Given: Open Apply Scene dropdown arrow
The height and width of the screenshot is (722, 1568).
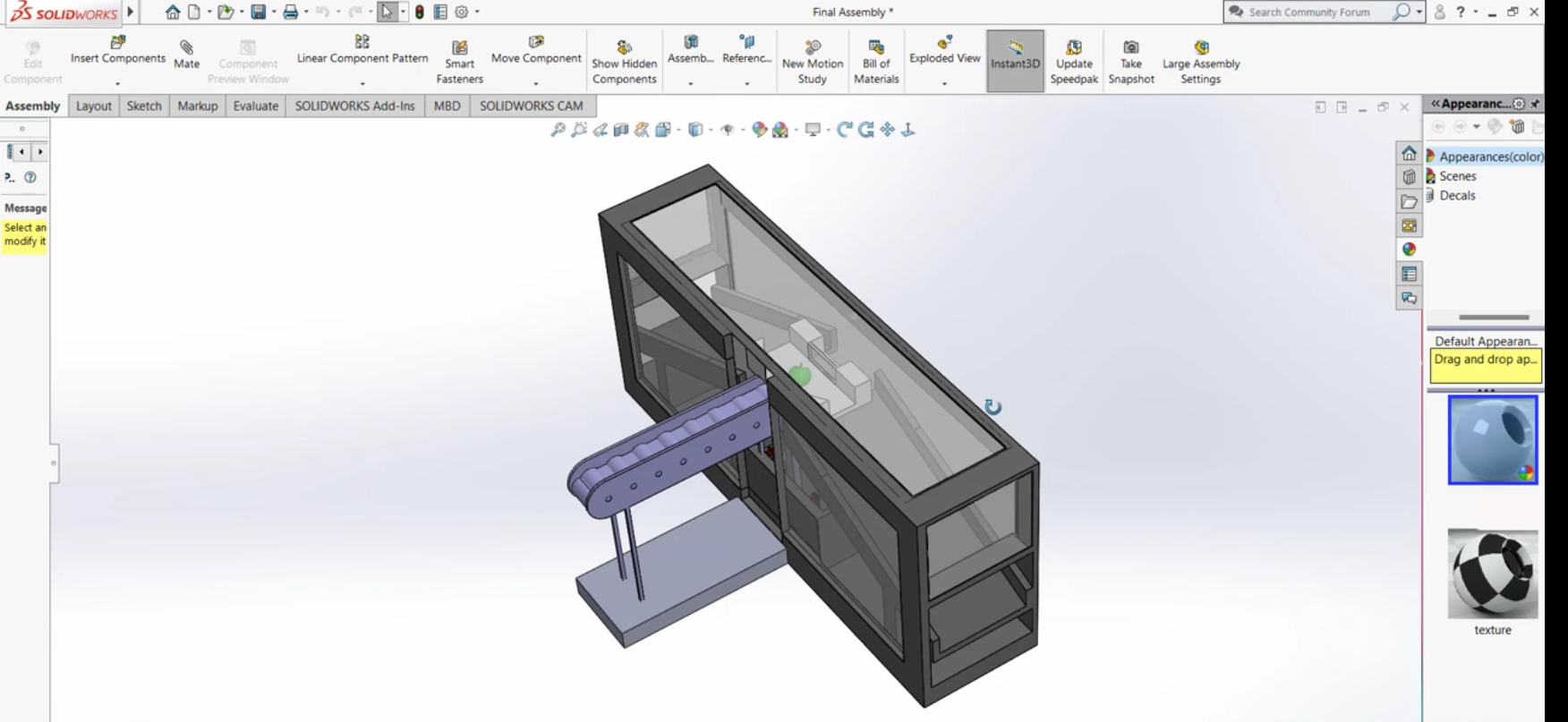Looking at the screenshot, I should (x=795, y=130).
